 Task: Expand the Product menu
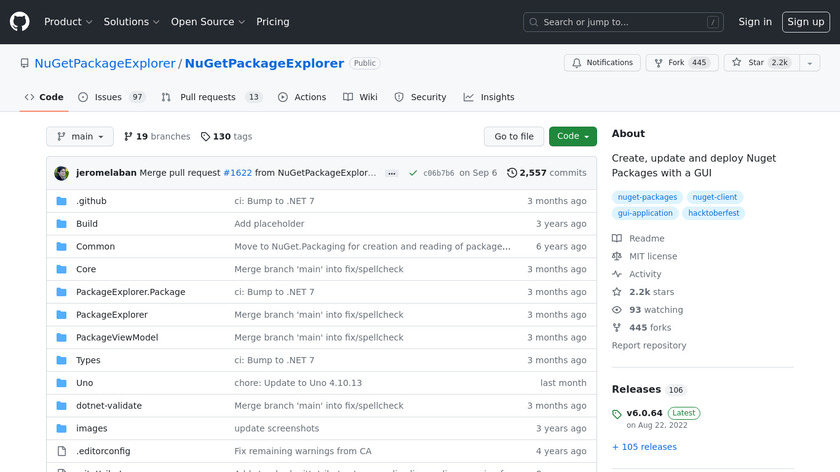tap(68, 22)
